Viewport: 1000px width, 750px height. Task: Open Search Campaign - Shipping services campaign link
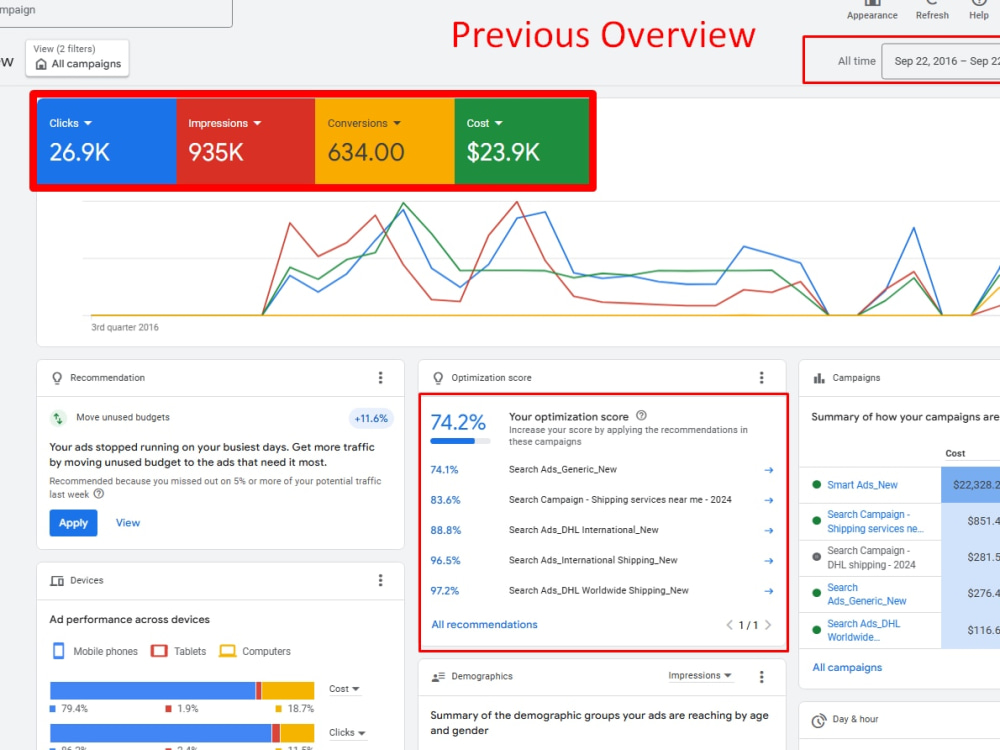875,522
